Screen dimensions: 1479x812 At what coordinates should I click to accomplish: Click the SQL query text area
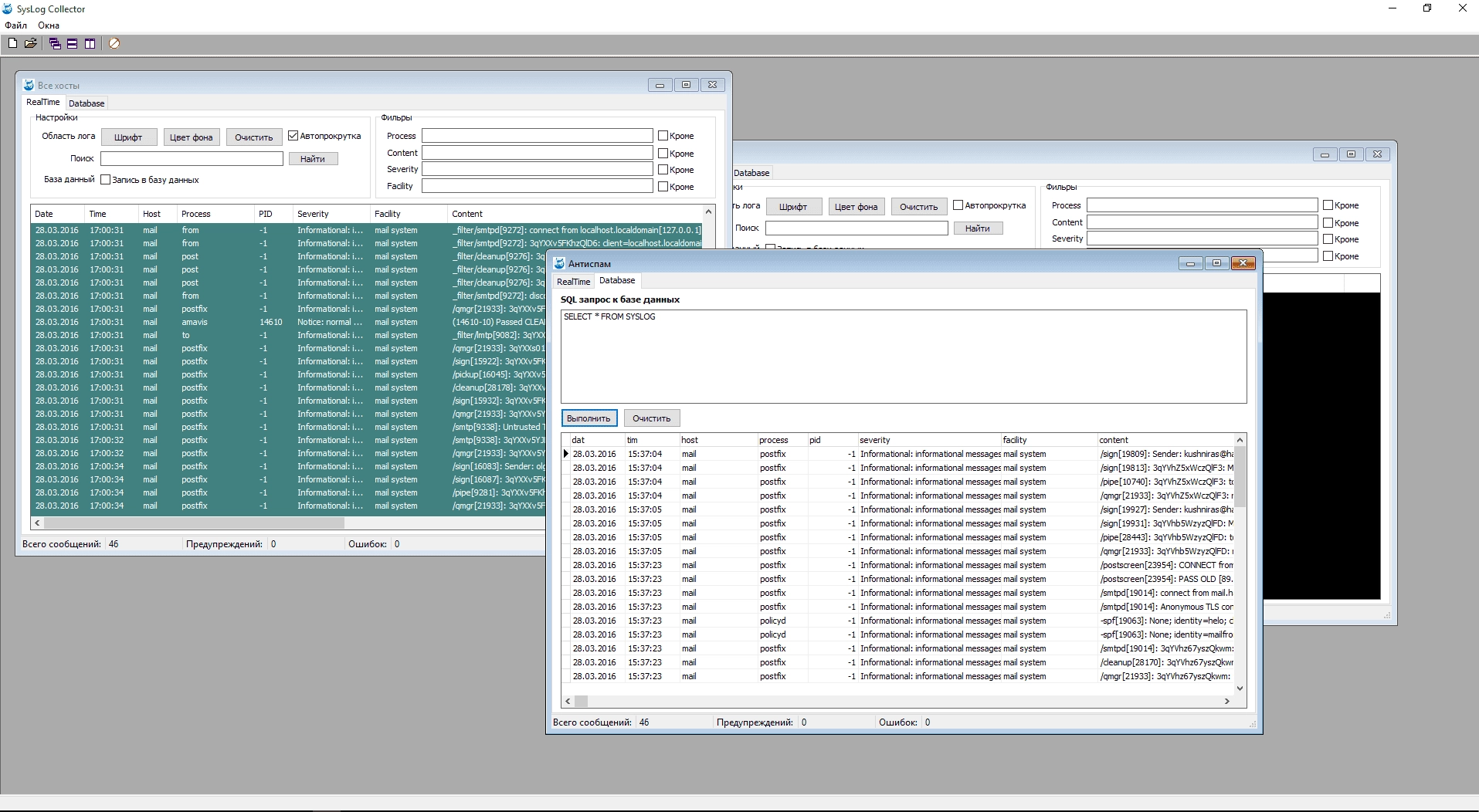click(x=904, y=357)
